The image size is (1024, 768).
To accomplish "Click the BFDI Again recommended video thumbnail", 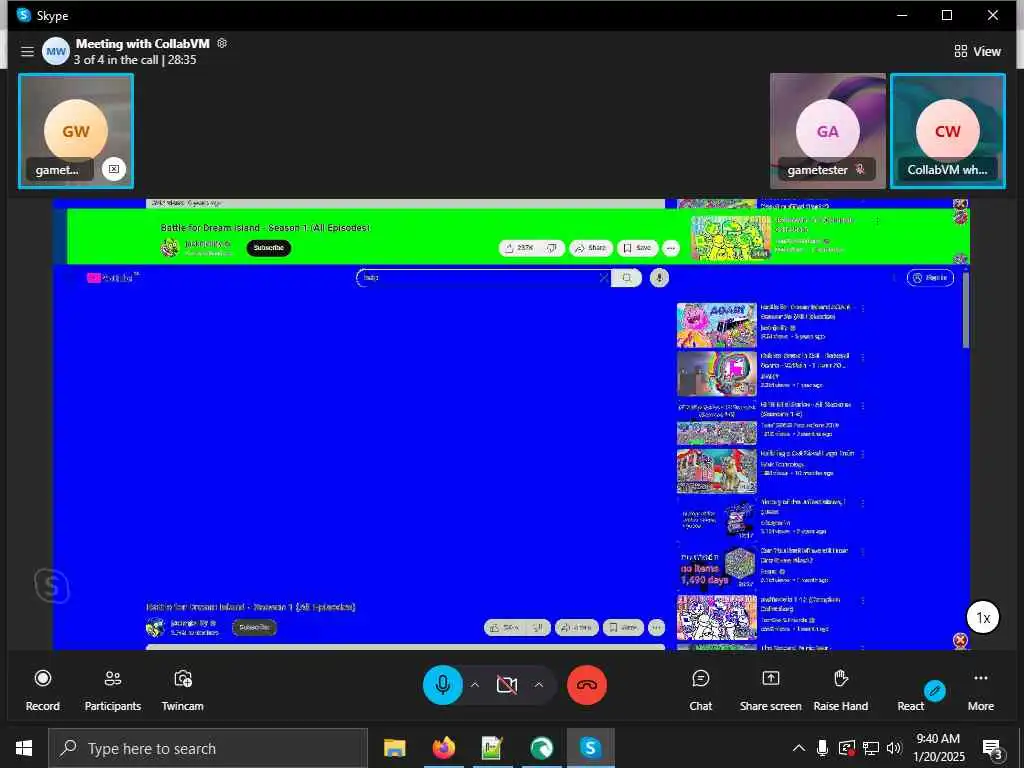I will click(716, 325).
